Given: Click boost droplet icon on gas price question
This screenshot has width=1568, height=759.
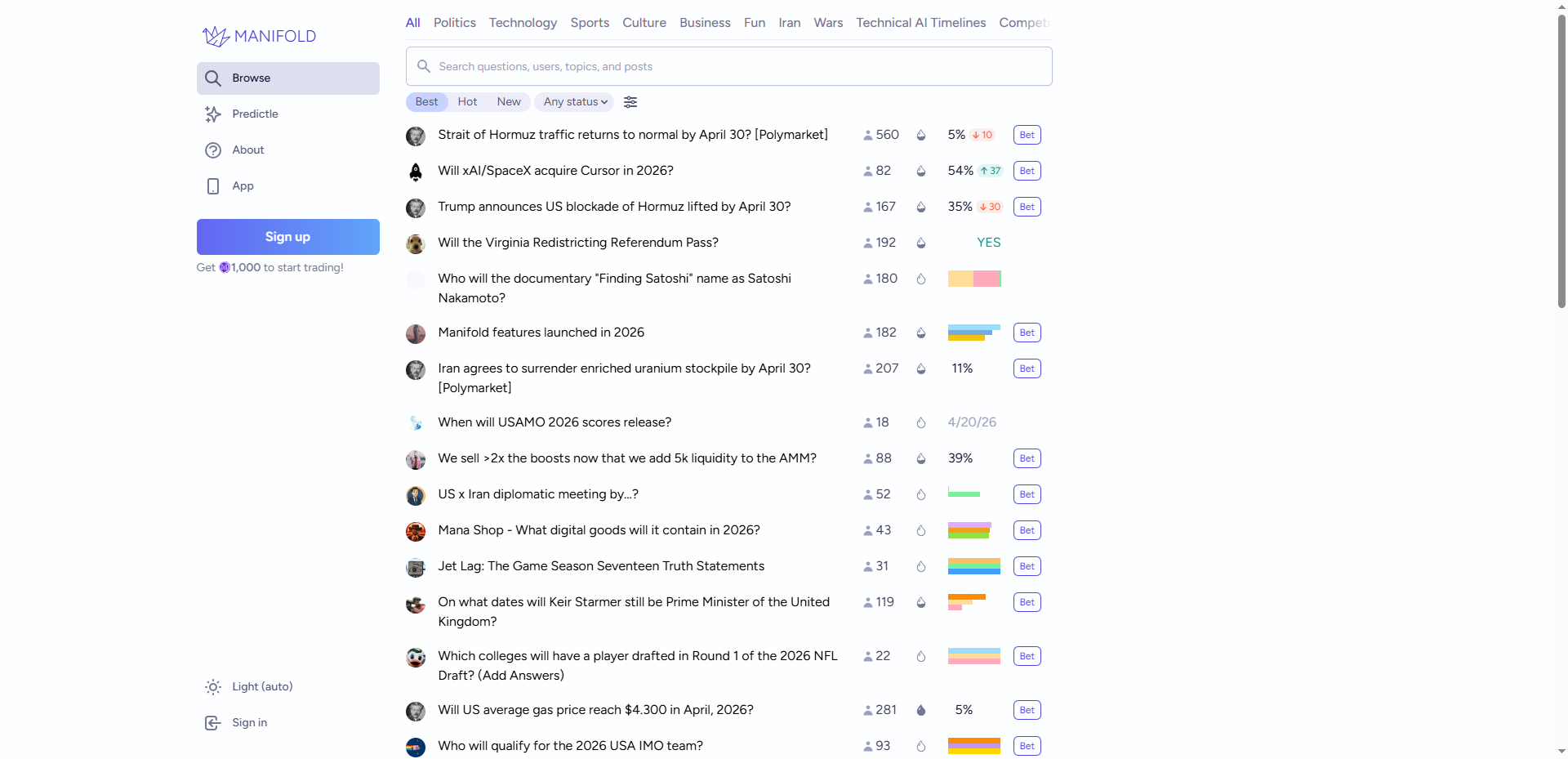Looking at the screenshot, I should point(920,710).
